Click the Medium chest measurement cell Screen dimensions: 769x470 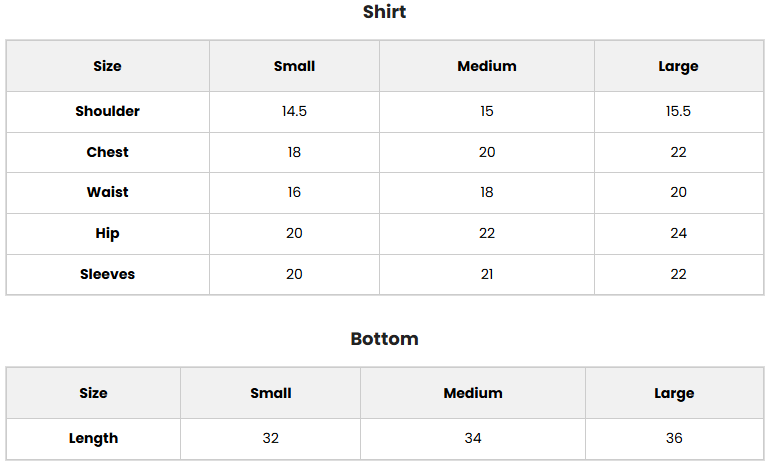click(487, 152)
